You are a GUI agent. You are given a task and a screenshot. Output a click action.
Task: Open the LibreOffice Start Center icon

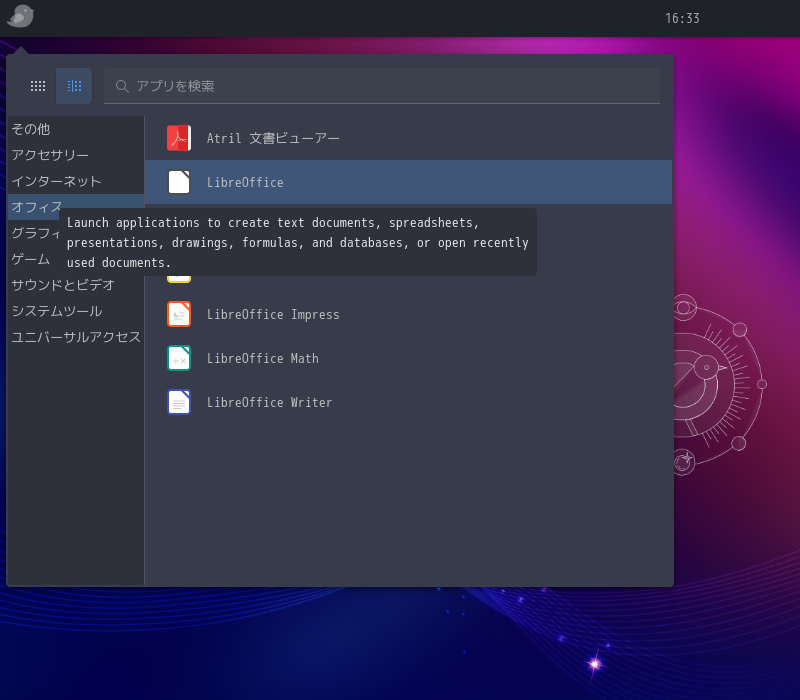[x=179, y=182]
